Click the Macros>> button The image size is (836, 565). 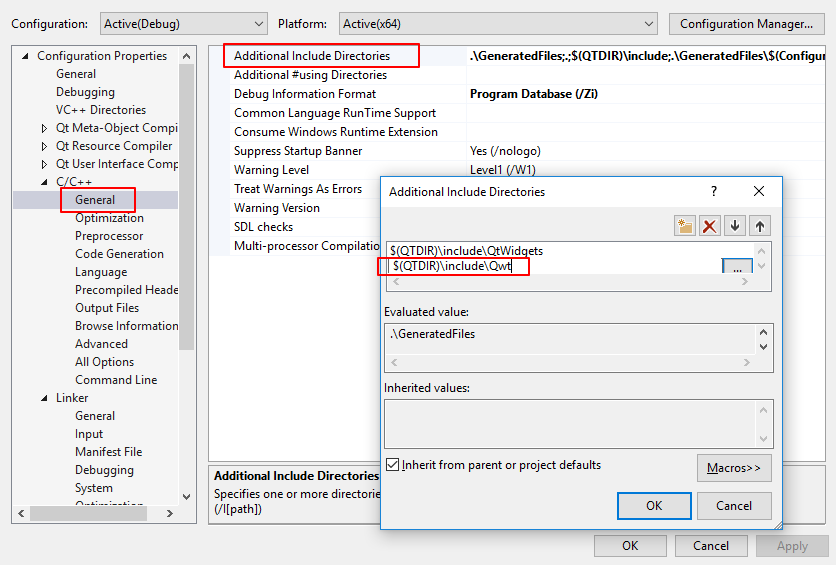click(733, 467)
